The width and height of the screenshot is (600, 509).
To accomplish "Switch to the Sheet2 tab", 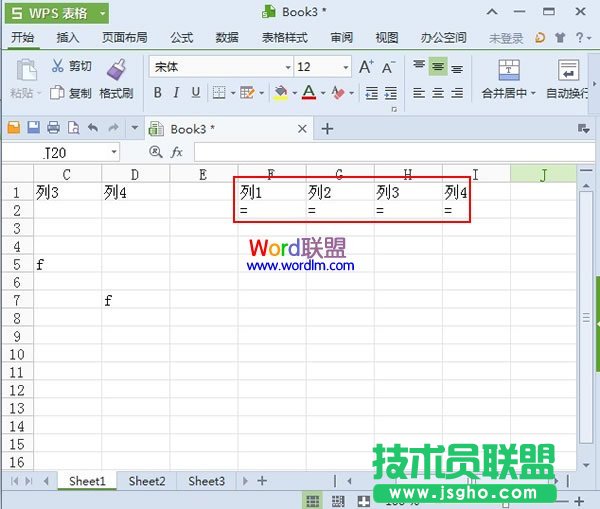I will tap(147, 481).
